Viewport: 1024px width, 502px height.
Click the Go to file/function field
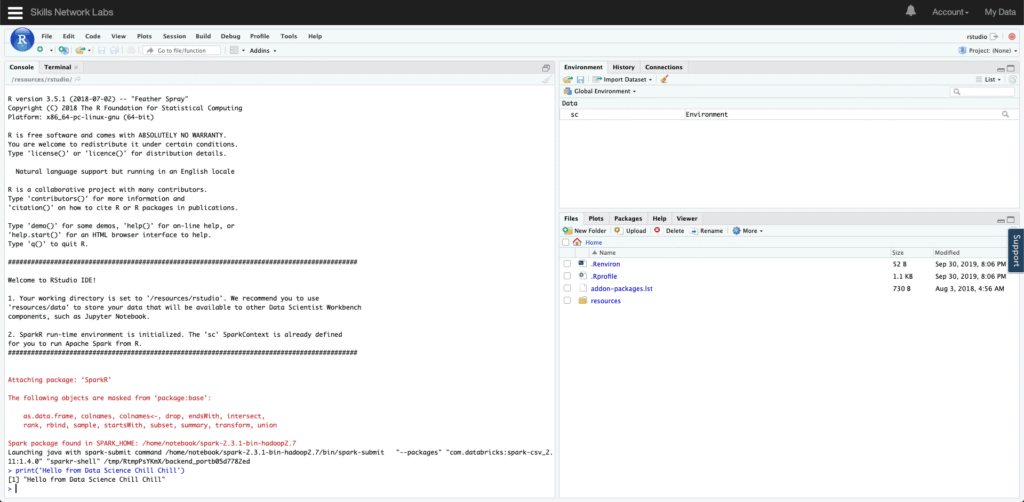coord(182,50)
